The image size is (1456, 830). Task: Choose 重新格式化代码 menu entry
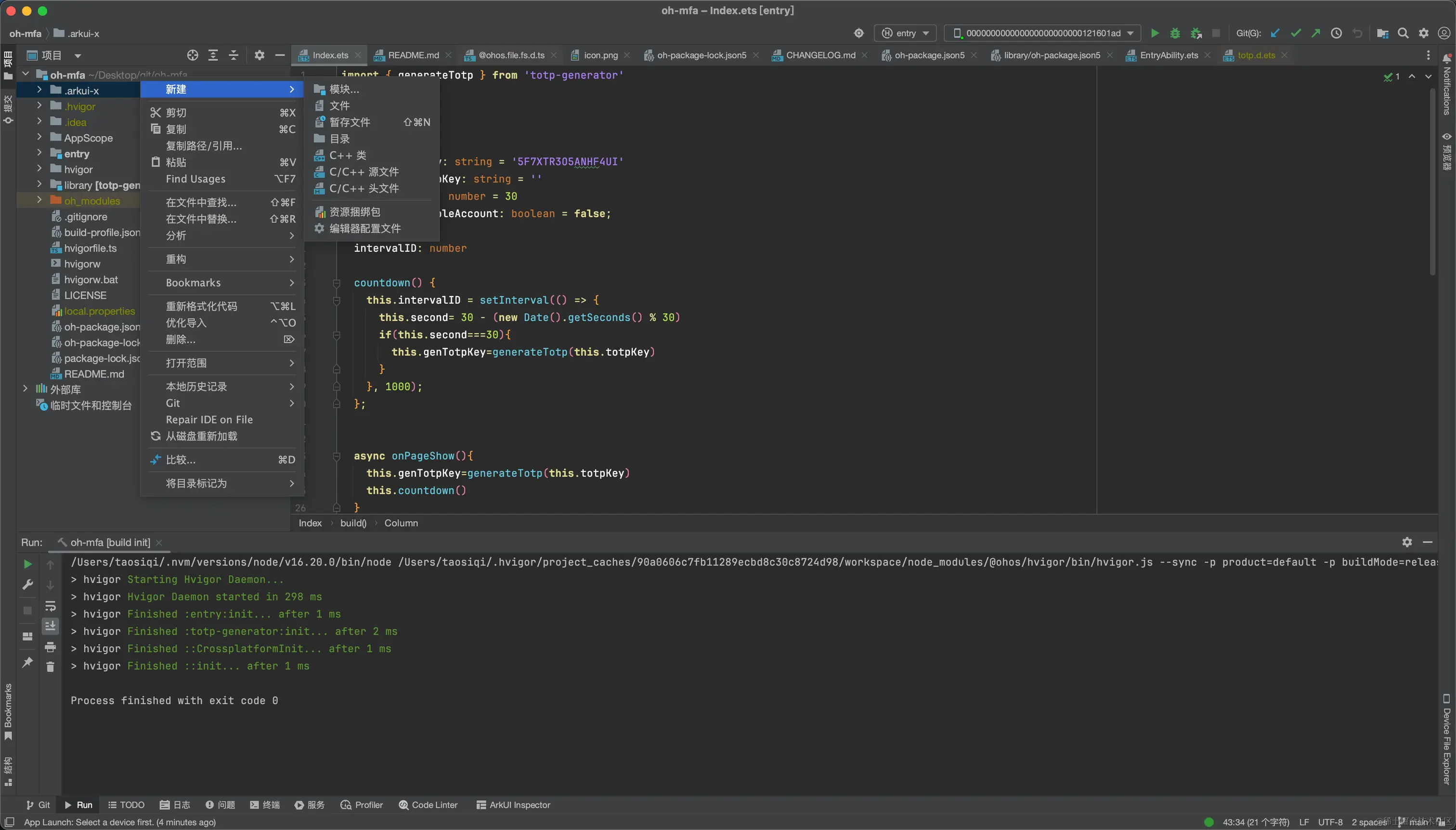coord(222,306)
